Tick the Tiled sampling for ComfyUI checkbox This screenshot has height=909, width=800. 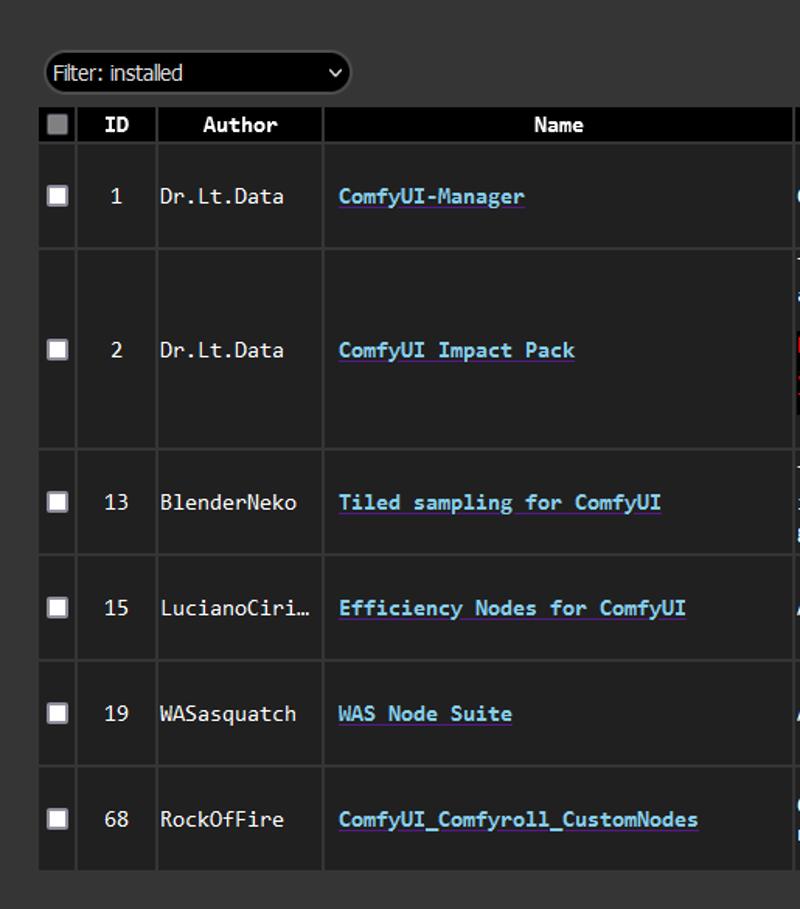point(57,502)
